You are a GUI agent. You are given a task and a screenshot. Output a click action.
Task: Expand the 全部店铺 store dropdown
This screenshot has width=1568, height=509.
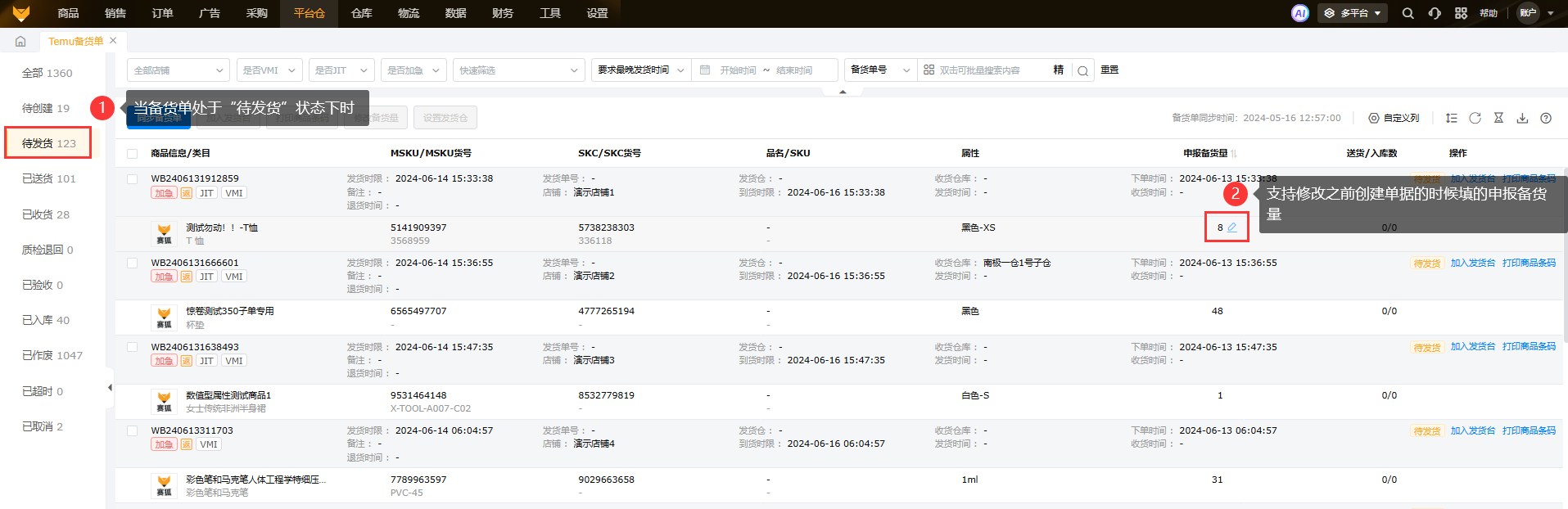point(178,70)
